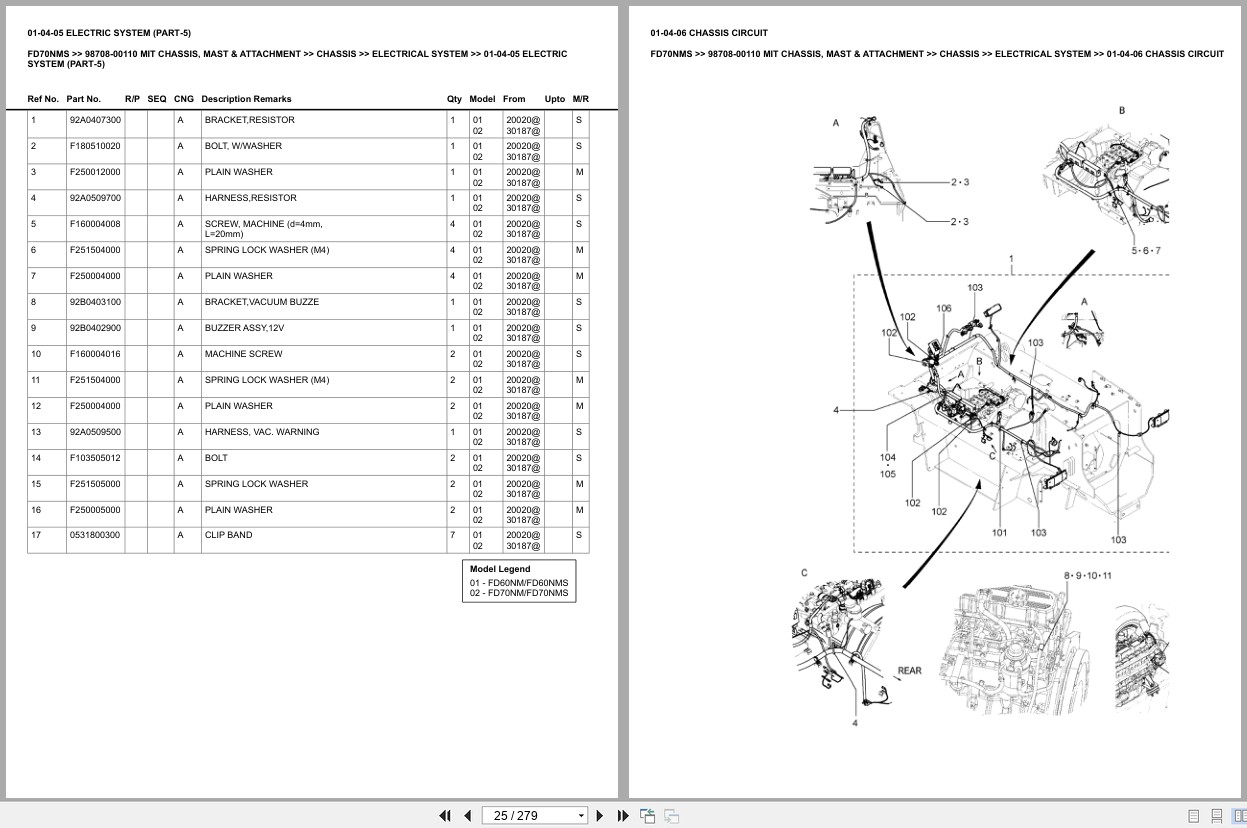This screenshot has height=828, width=1247.
Task: Select the two-page side-by-side view
Action: [1239, 816]
